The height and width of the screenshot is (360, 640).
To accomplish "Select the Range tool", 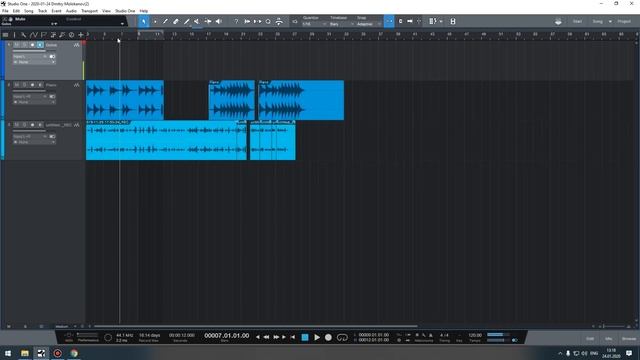I will [x=155, y=21].
